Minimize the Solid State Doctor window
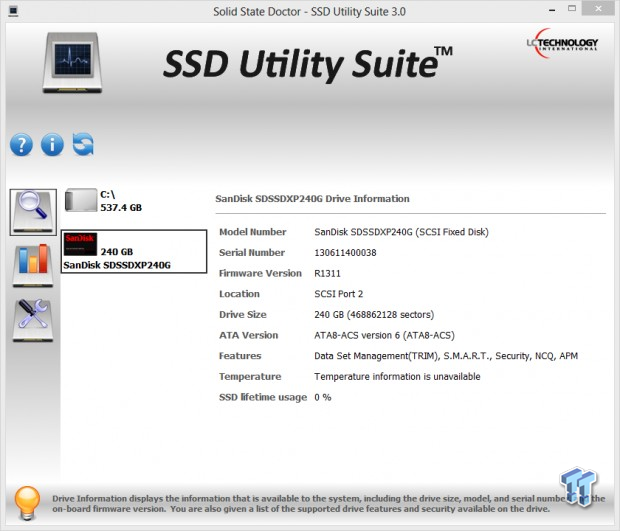 (x=552, y=10)
